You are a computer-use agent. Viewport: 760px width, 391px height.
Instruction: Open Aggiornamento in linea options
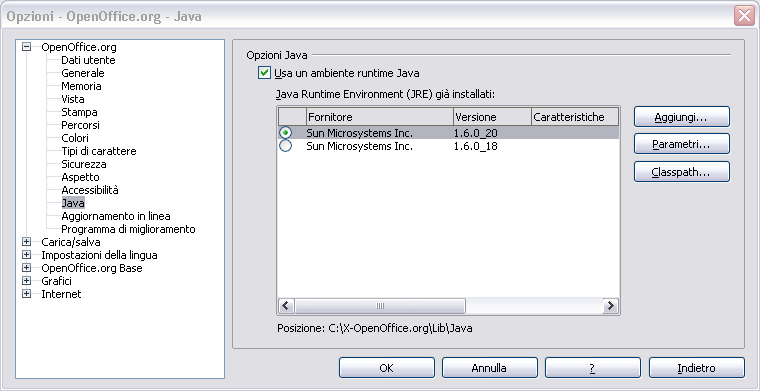[x=116, y=216]
